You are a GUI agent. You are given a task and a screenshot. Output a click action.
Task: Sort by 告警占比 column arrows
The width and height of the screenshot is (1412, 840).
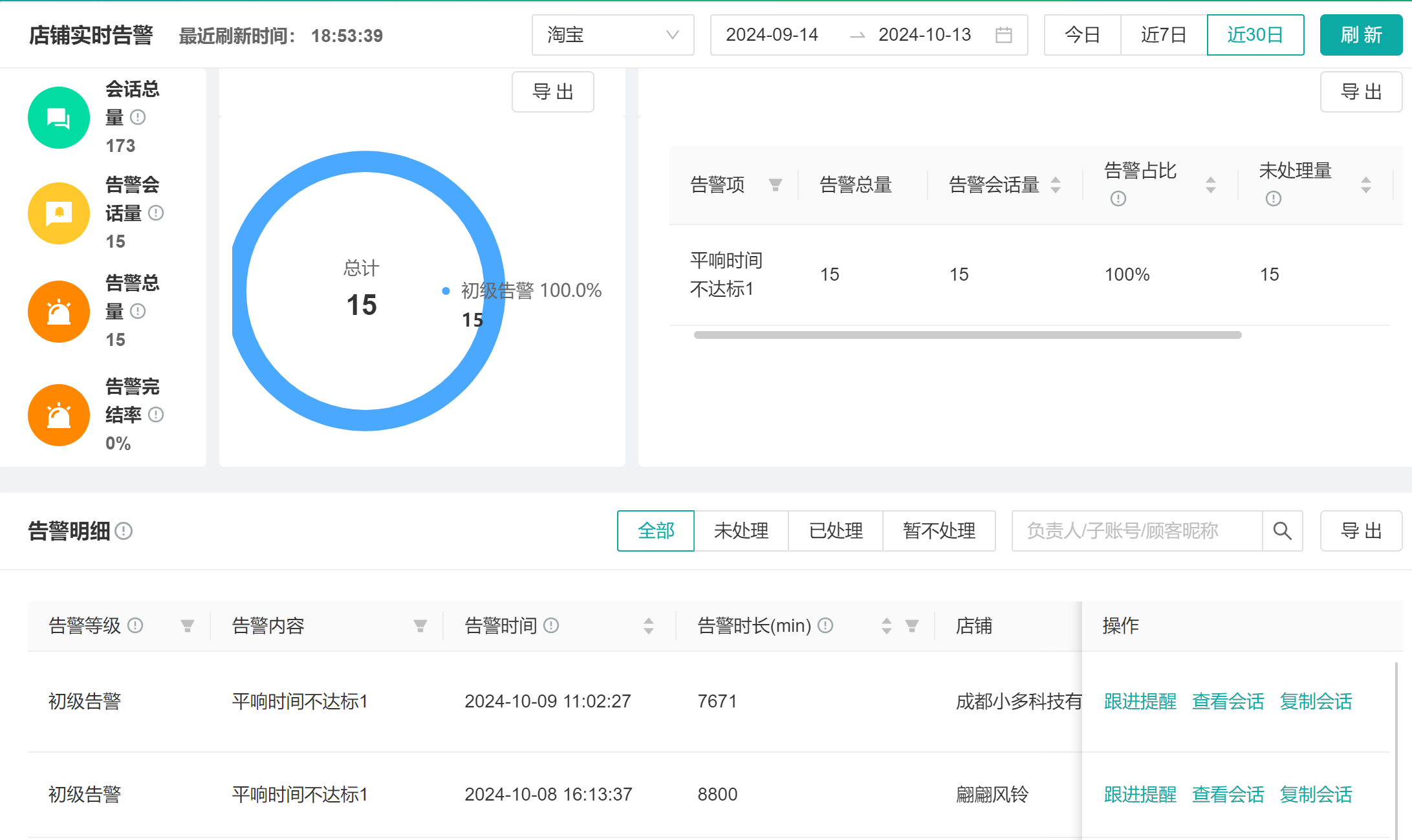click(1211, 185)
